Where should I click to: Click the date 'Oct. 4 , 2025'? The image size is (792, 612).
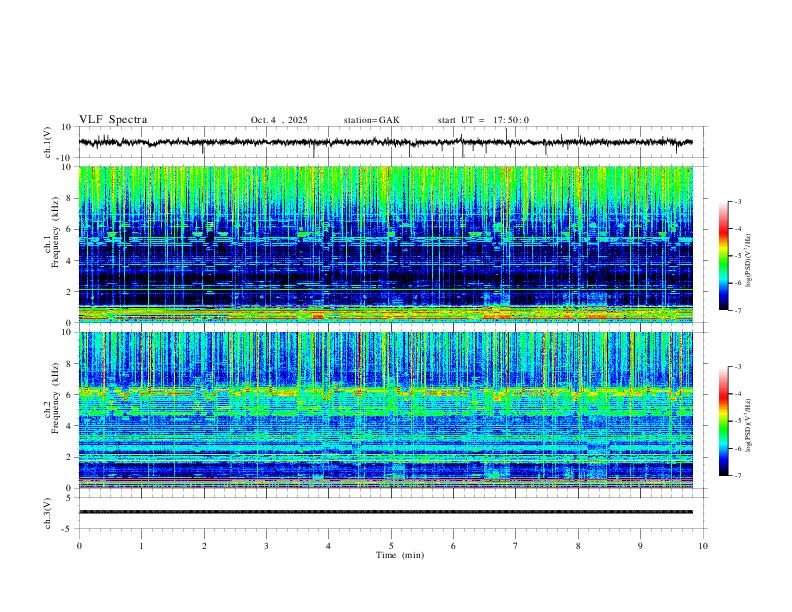coord(279,120)
